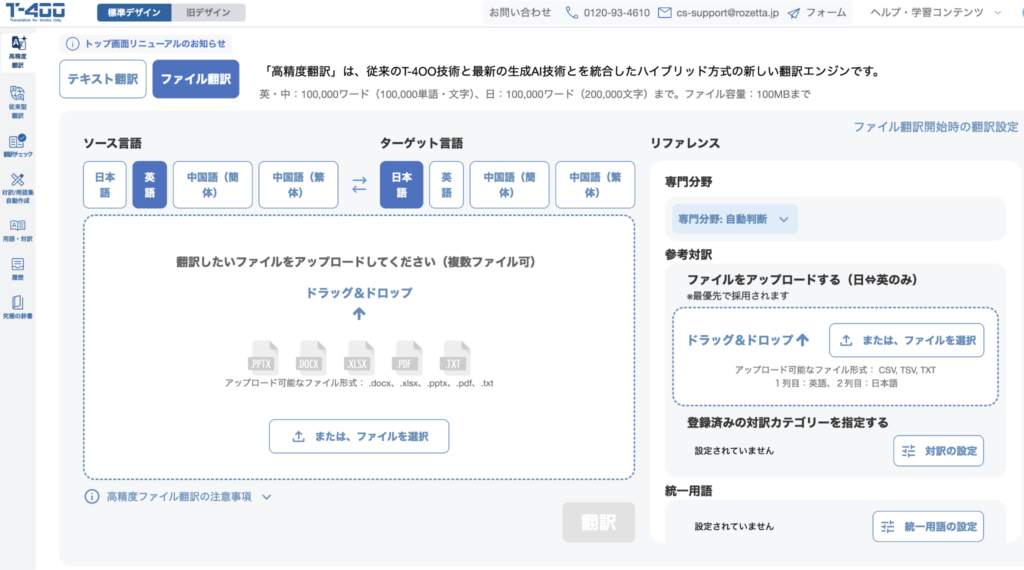
Task: Click the swap languages arrows icon
Action: [359, 185]
